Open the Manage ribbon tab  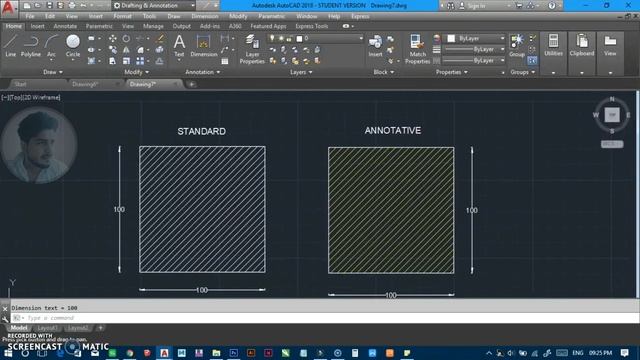pos(153,26)
